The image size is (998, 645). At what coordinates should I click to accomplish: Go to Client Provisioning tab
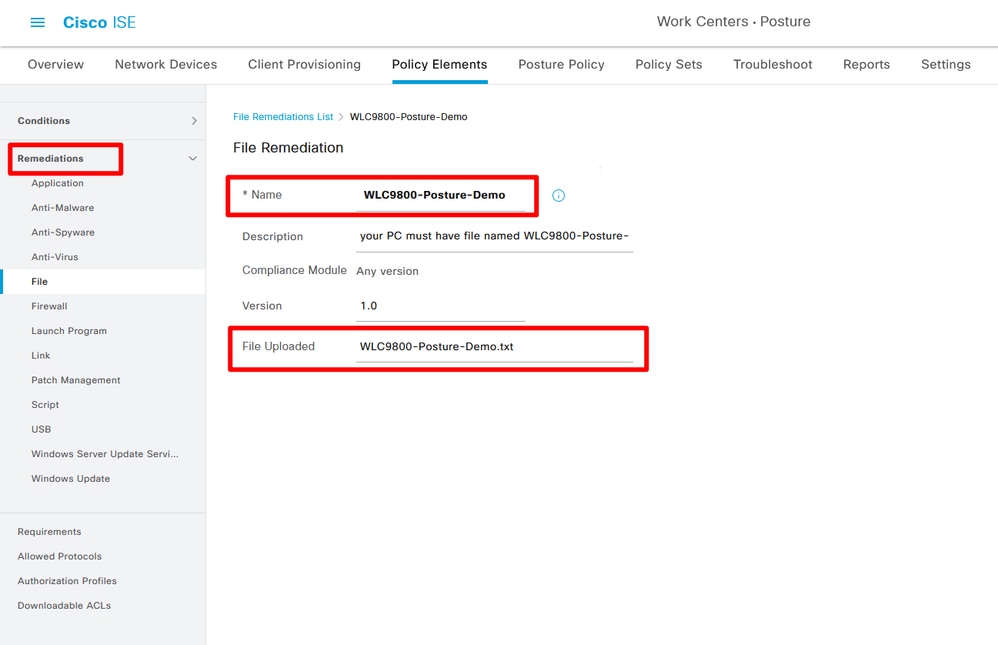[x=304, y=64]
